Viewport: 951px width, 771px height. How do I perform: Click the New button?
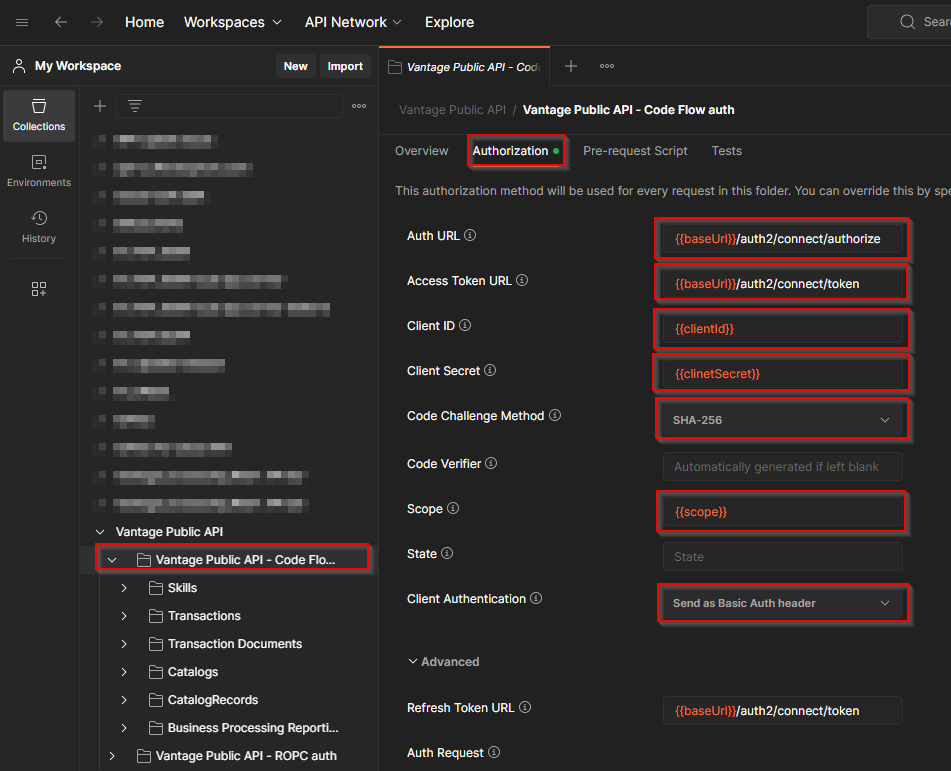point(295,66)
